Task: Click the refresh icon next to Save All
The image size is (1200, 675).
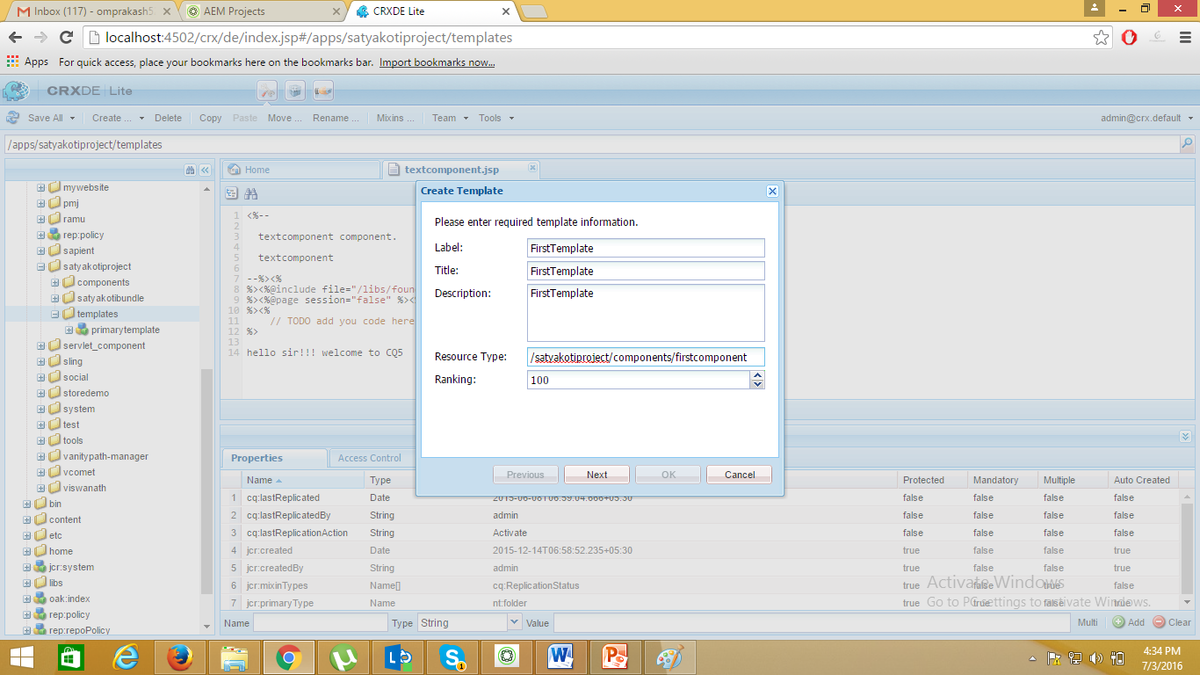Action: [14, 118]
